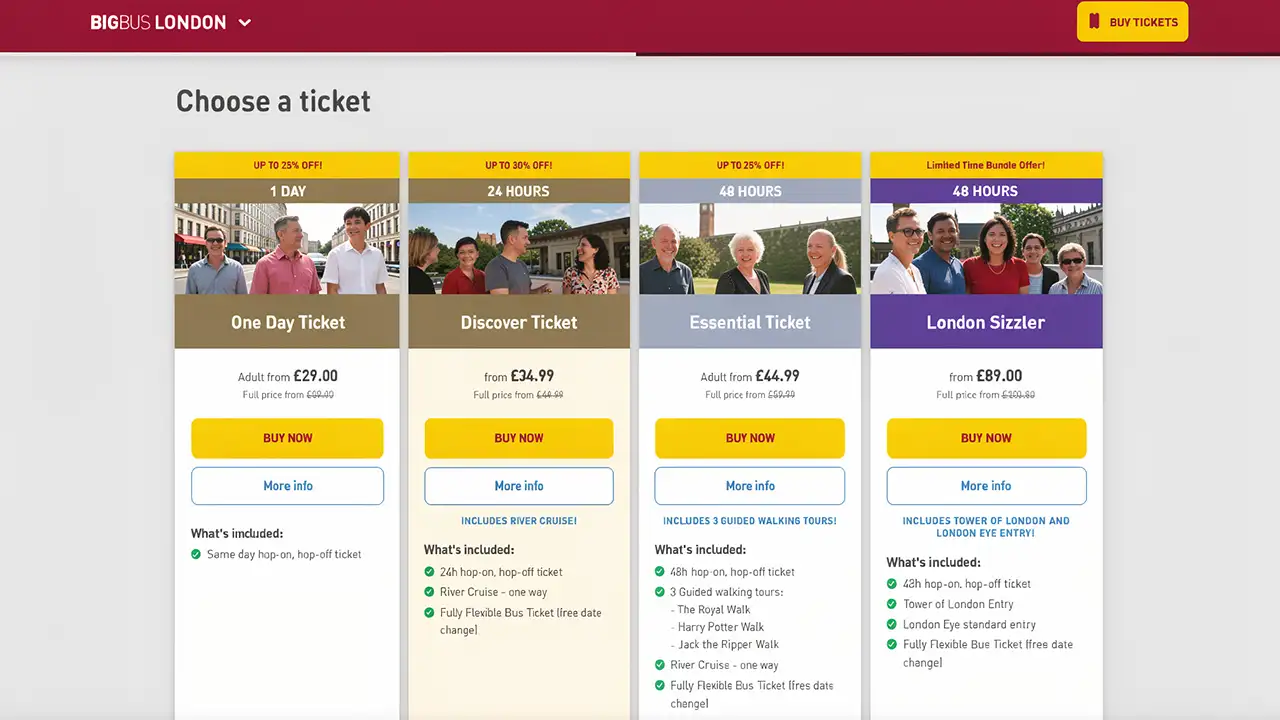This screenshot has height=720, width=1280.
Task: Show More info for Essential Ticket
Action: tap(750, 486)
